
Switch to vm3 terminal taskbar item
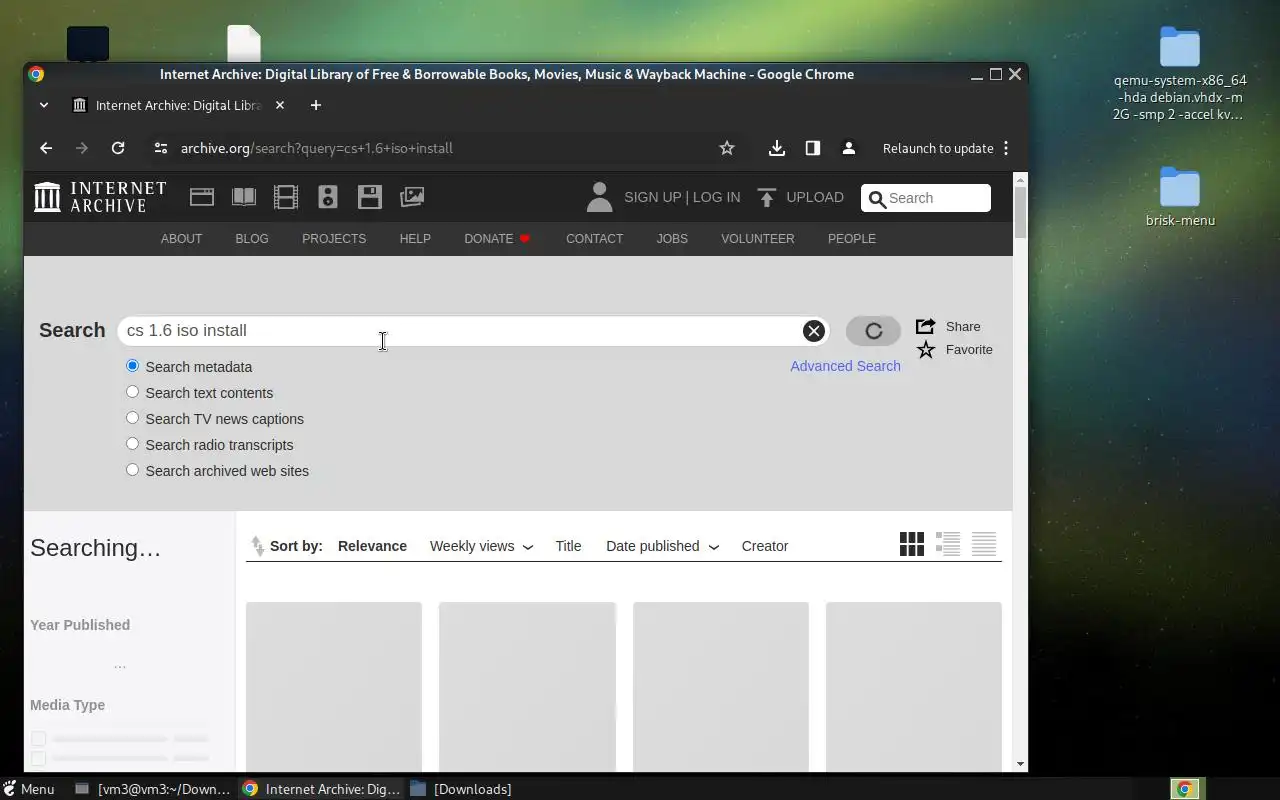(154, 789)
